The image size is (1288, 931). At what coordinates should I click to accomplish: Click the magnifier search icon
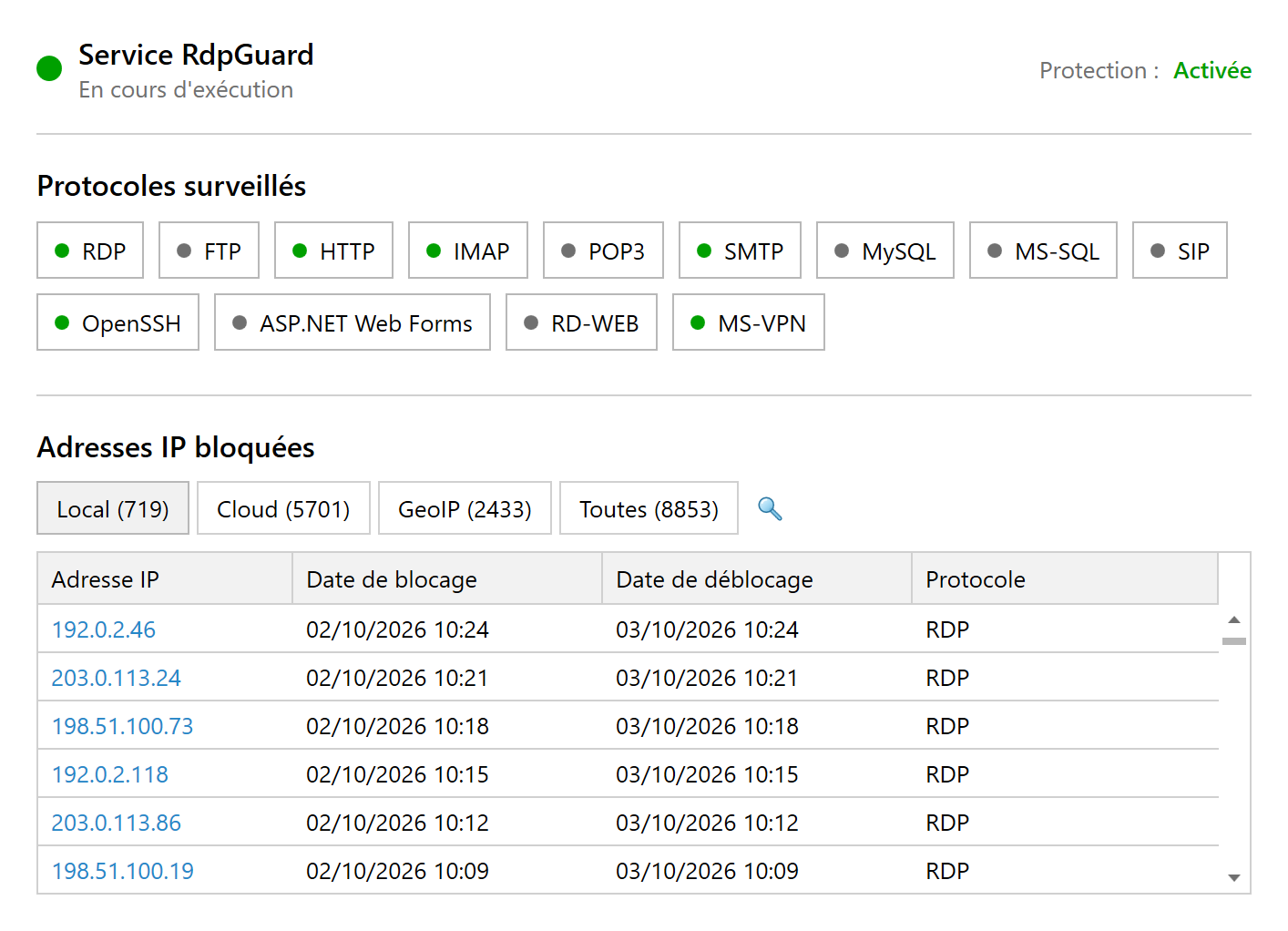(x=770, y=508)
